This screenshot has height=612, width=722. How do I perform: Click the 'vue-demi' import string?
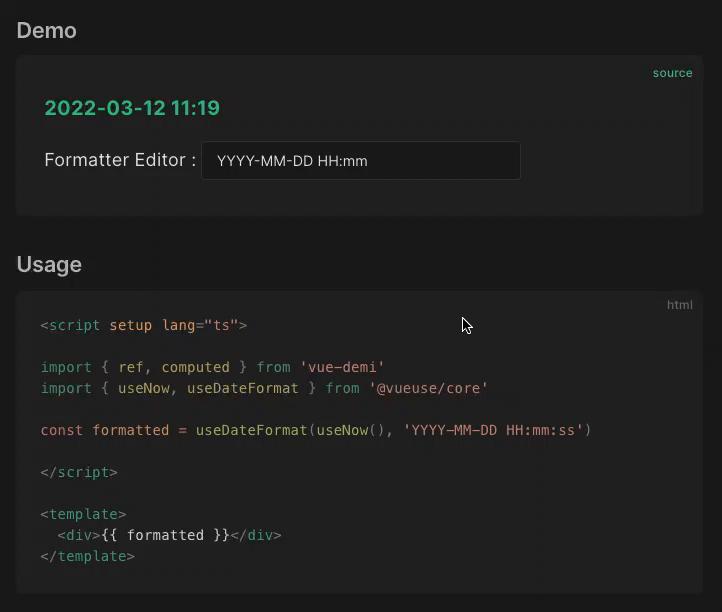click(342, 367)
